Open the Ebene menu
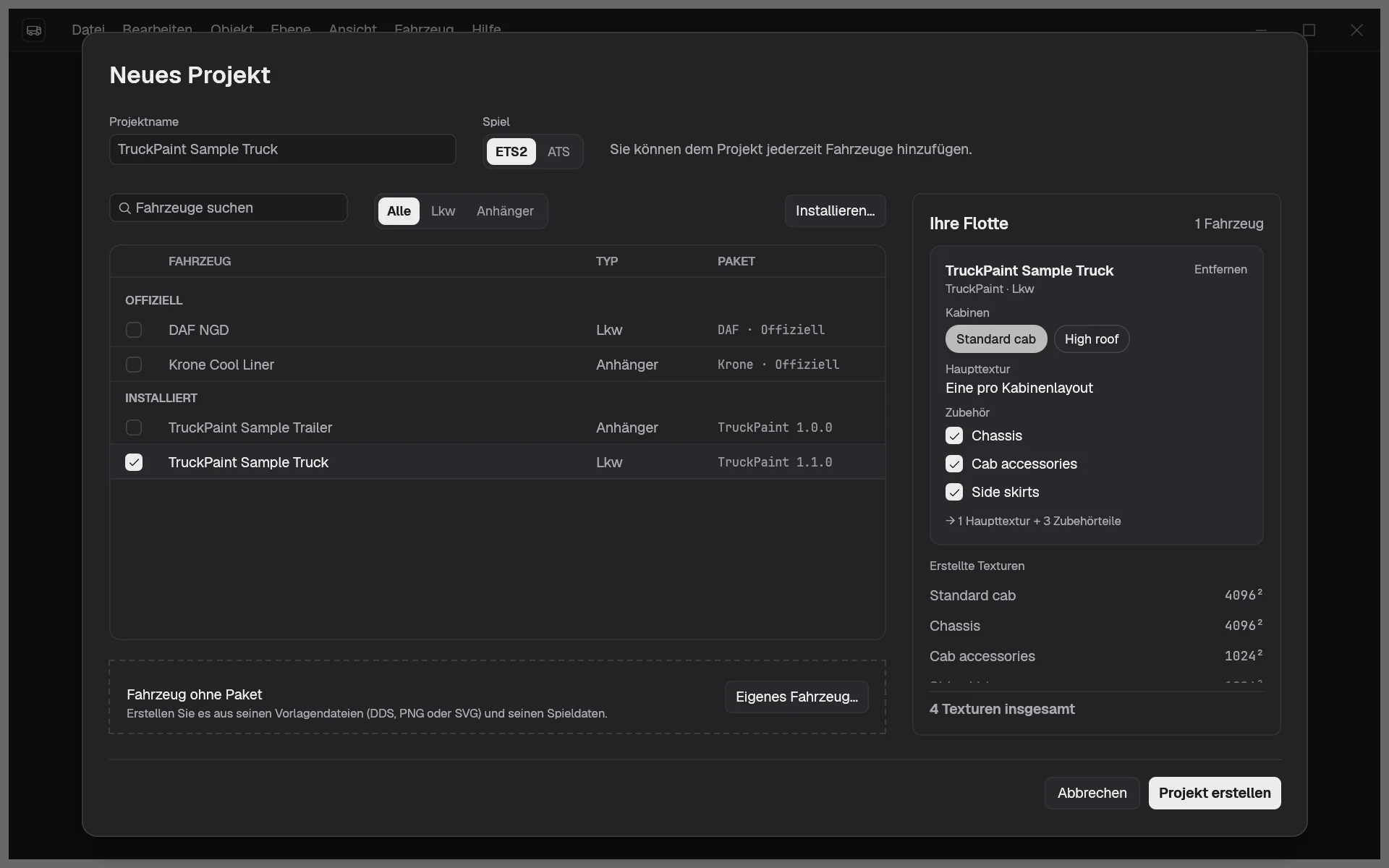Screen dimensions: 1389x868 pyautogui.click(x=291, y=30)
